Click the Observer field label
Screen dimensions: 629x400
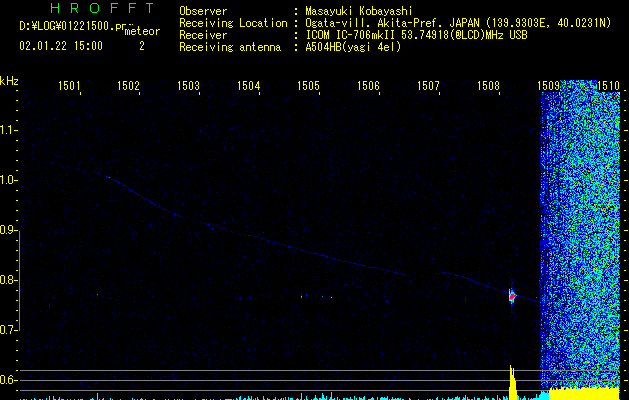[203, 11]
